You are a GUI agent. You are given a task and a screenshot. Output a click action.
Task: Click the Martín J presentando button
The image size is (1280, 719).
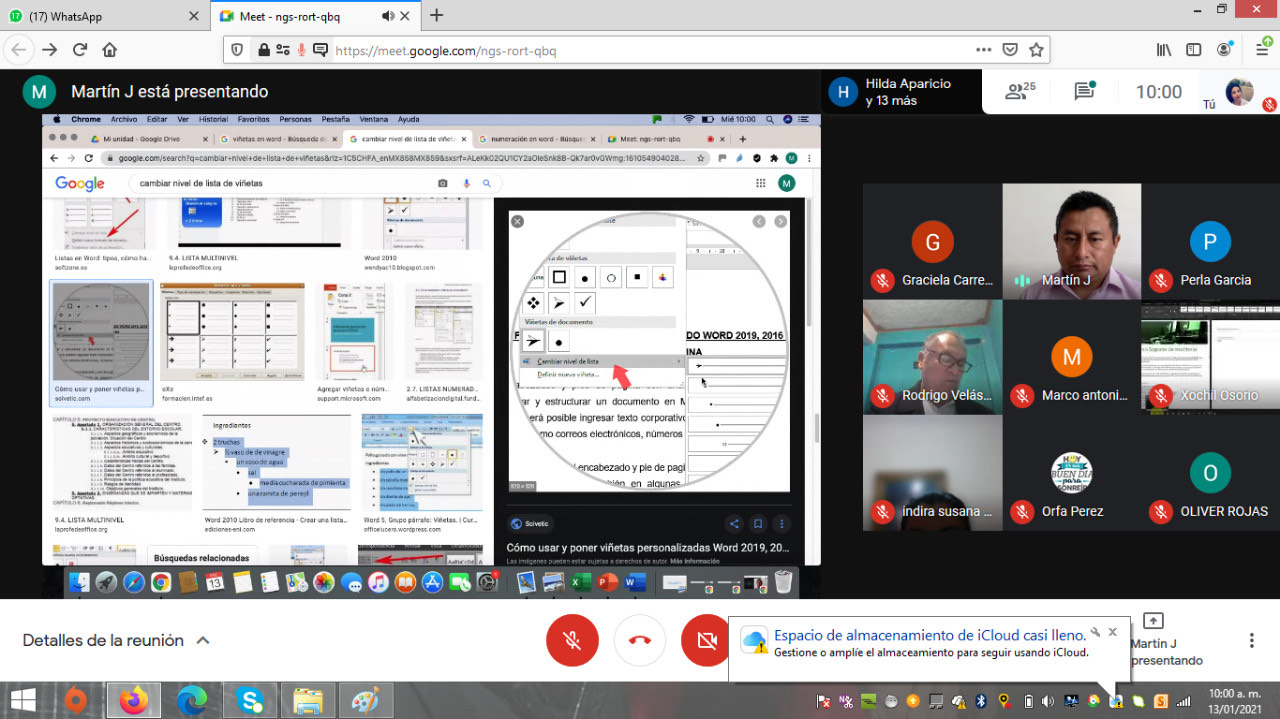coord(1153,640)
